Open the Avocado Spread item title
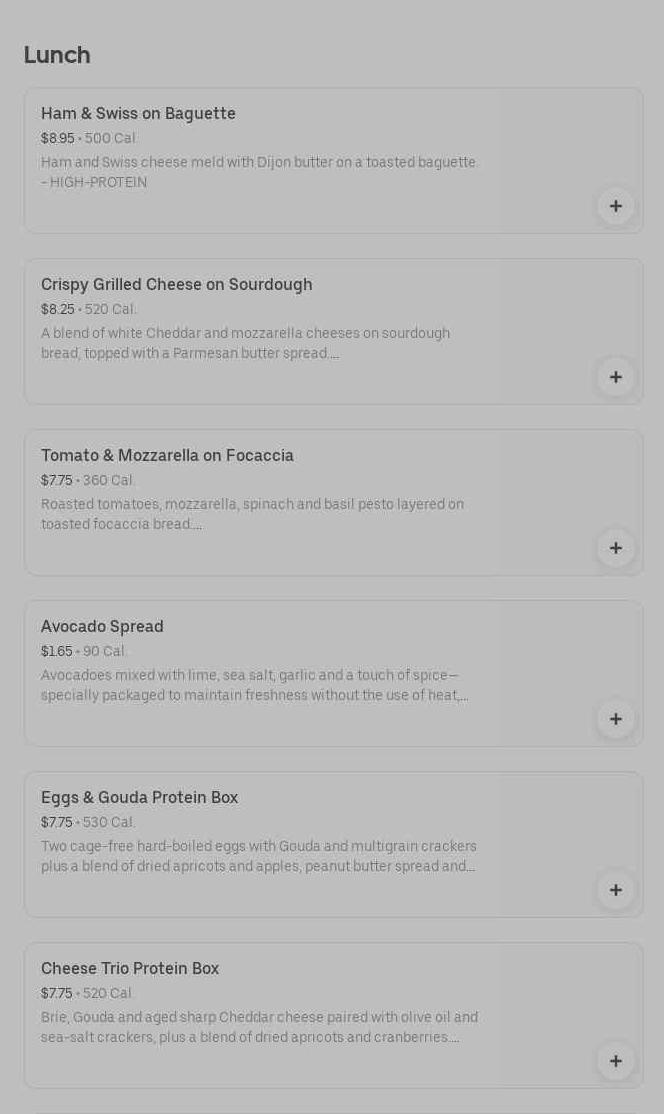The image size is (664, 1114). 102,627
